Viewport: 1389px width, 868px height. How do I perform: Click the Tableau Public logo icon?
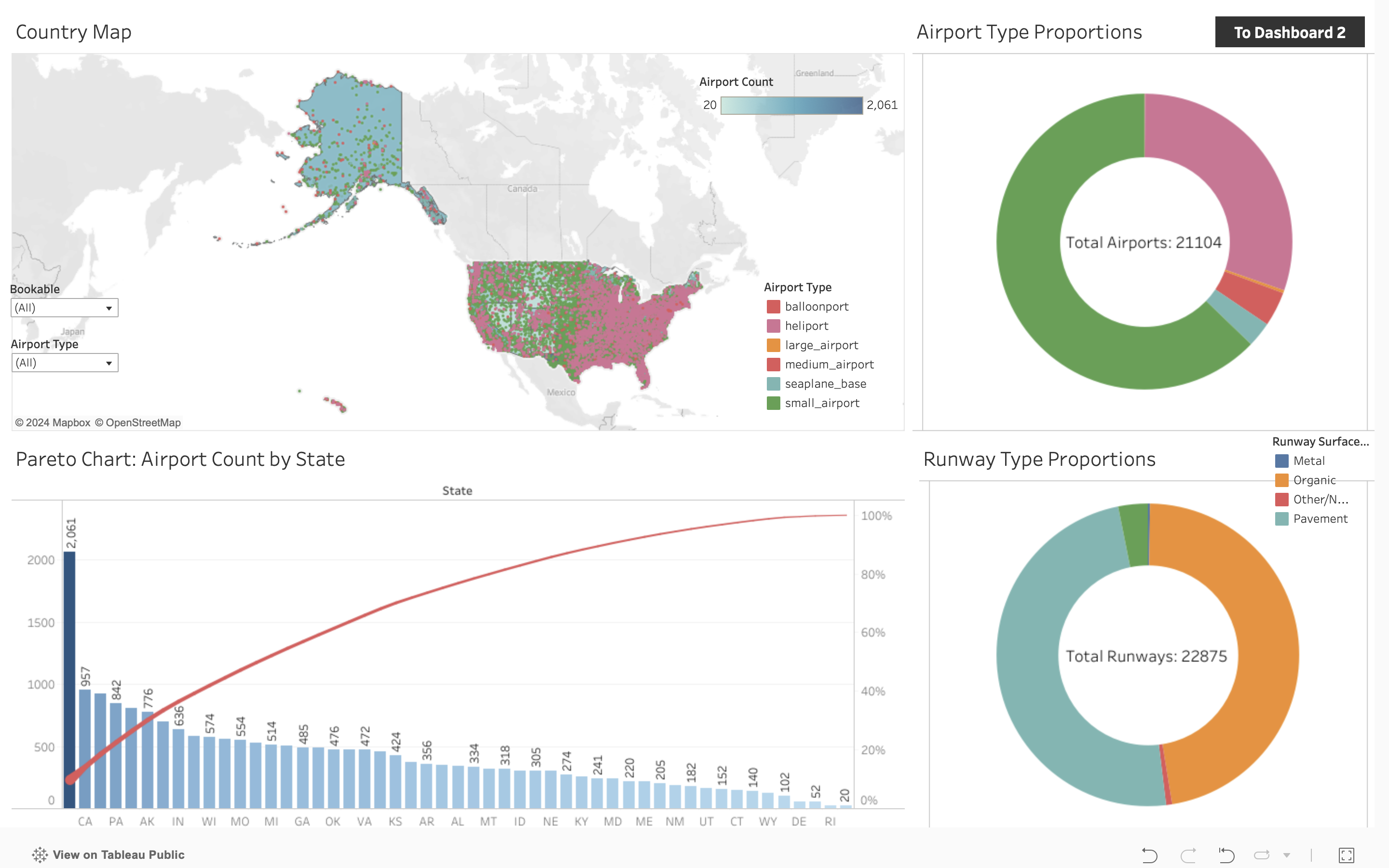pyautogui.click(x=40, y=855)
